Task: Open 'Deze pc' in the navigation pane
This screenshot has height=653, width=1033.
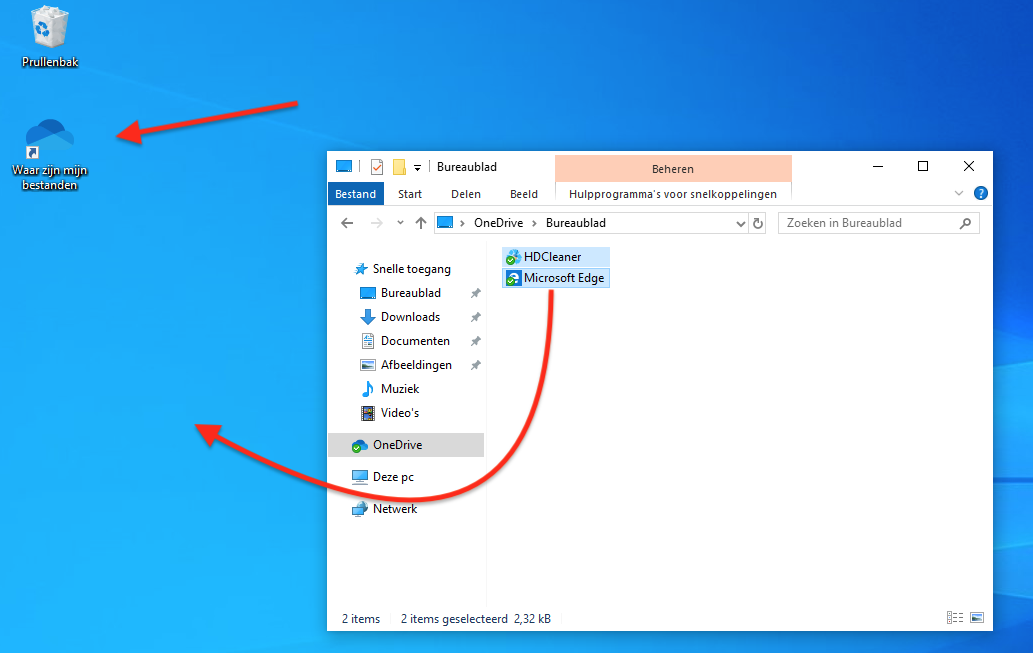Action: [x=393, y=477]
